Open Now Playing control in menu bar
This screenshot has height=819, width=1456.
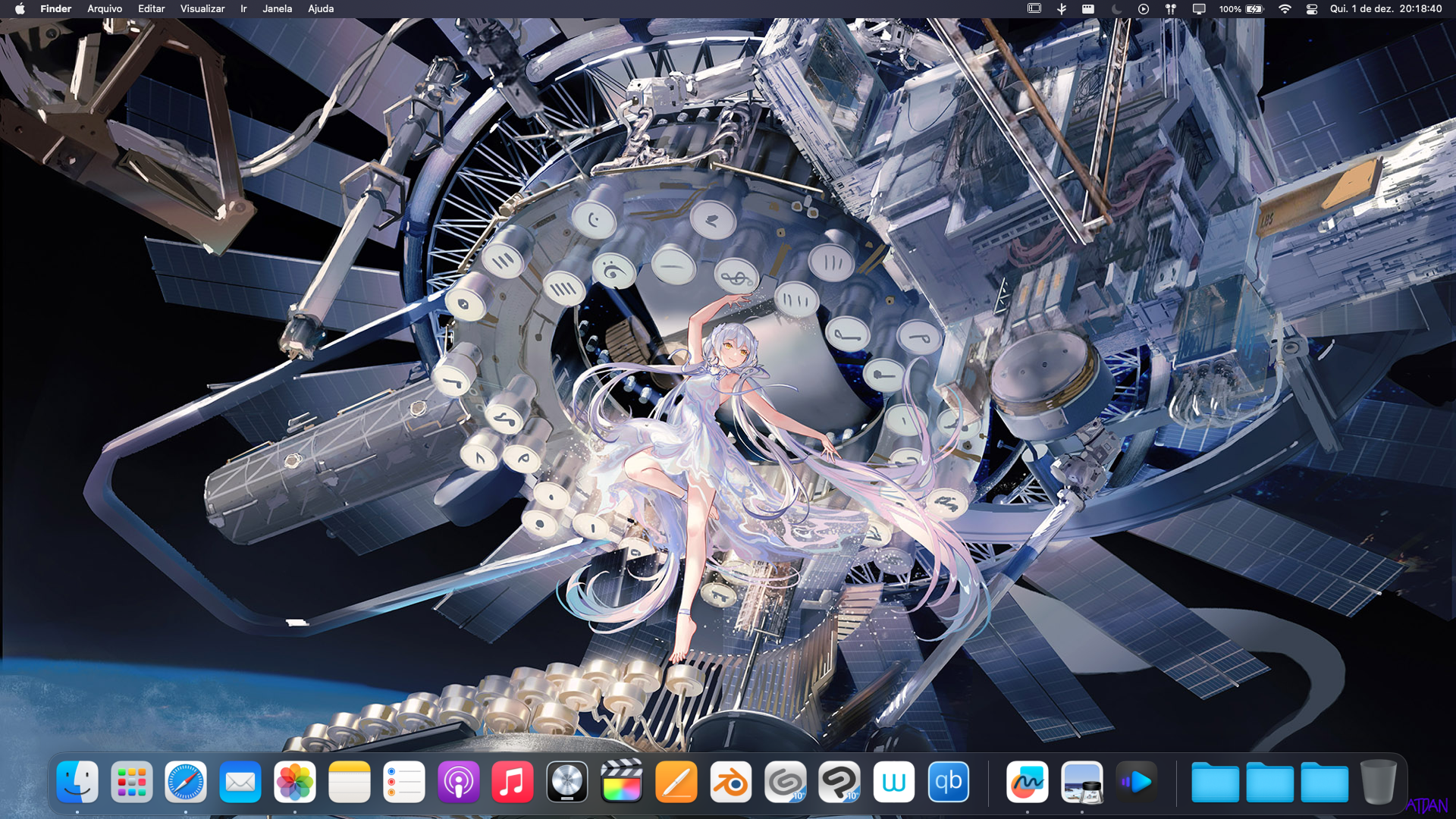point(1144,9)
